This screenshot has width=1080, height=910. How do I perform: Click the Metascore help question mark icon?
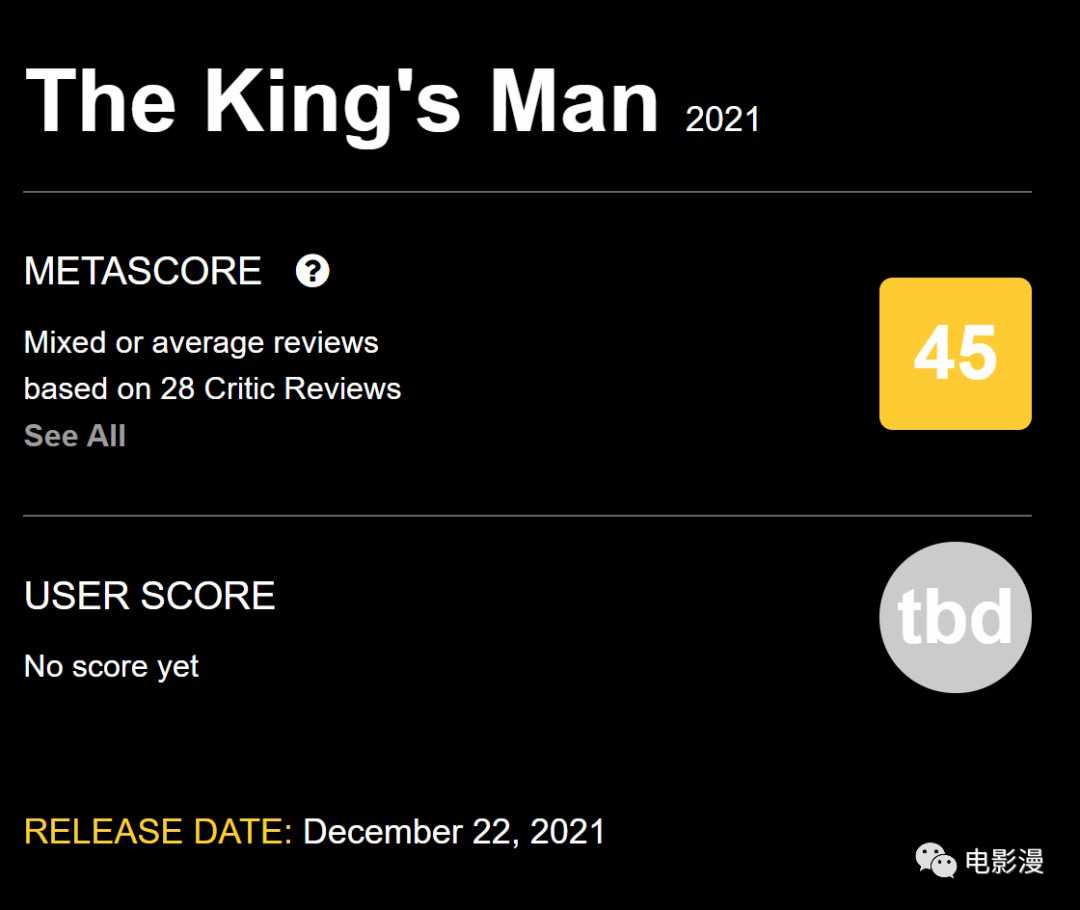click(312, 271)
